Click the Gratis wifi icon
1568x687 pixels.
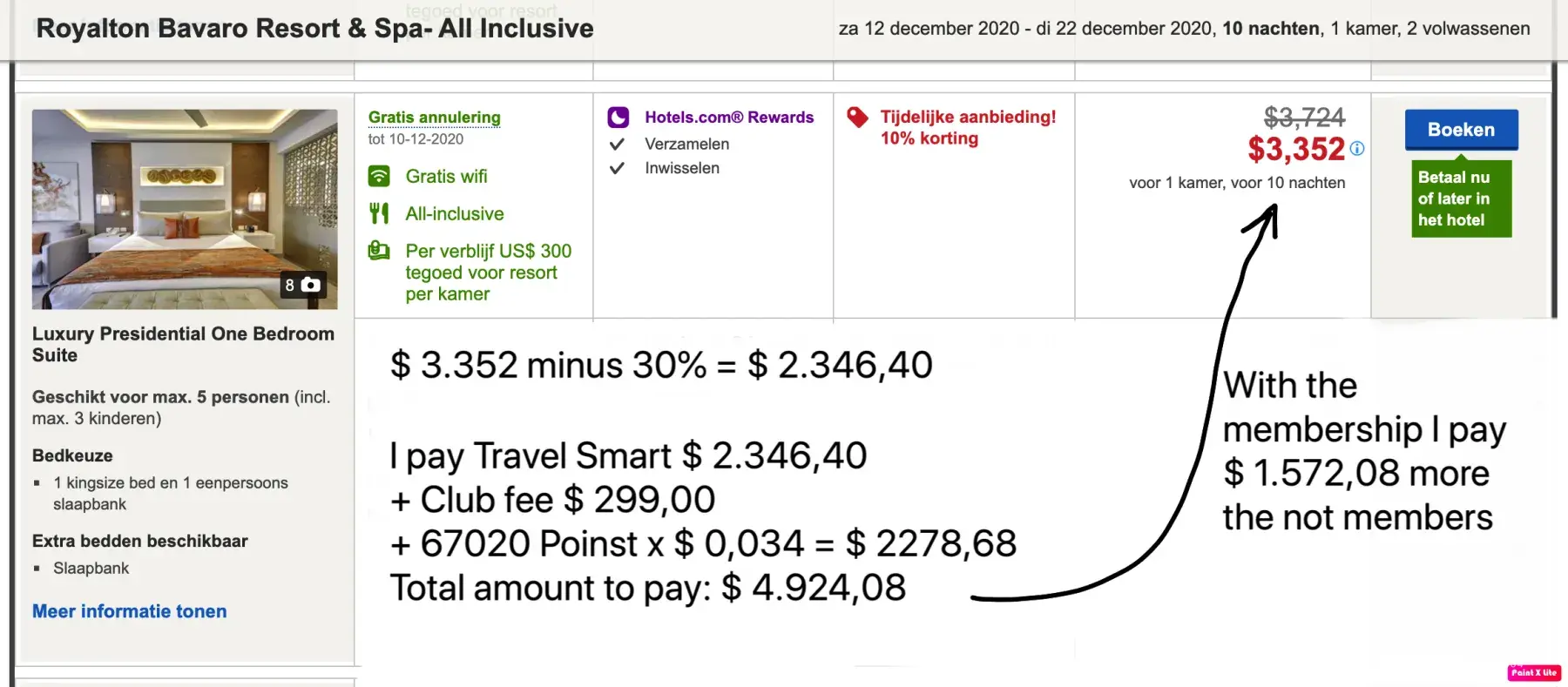point(379,177)
